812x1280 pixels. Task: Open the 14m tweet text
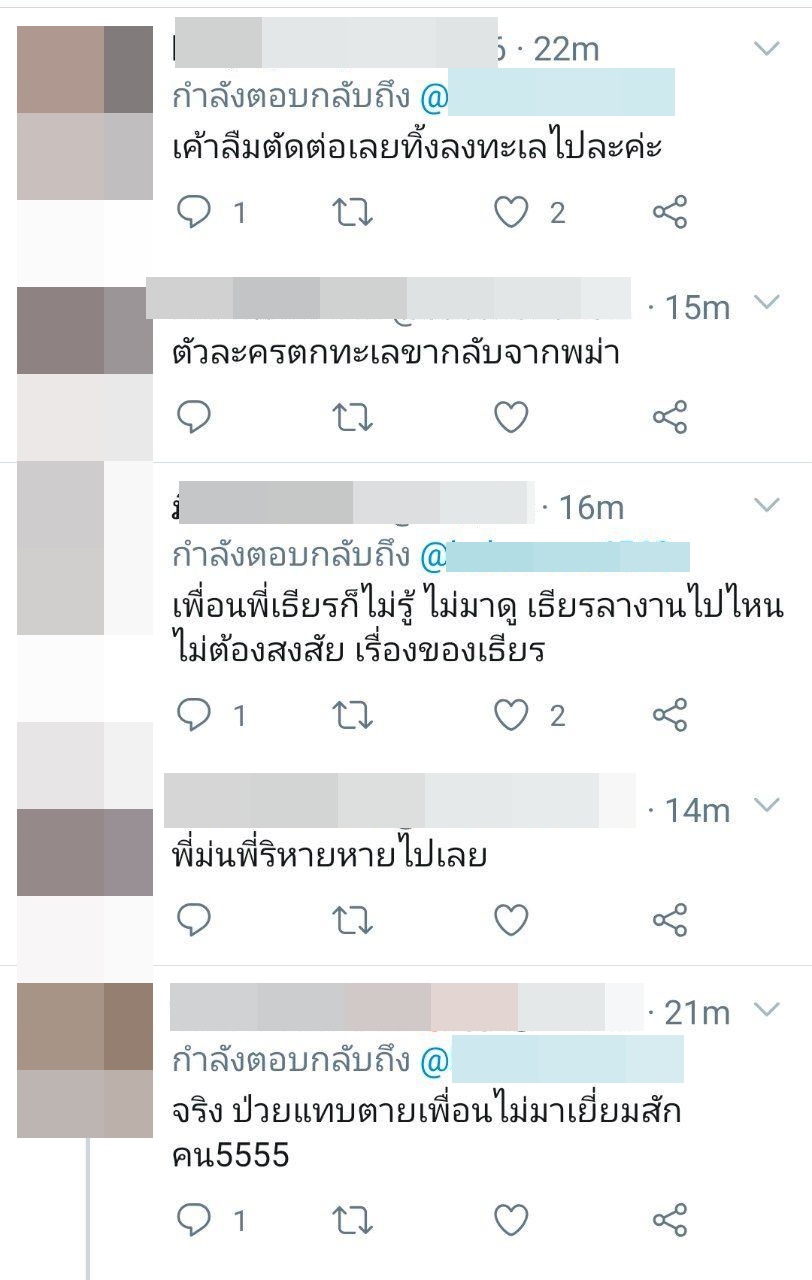tap(329, 858)
